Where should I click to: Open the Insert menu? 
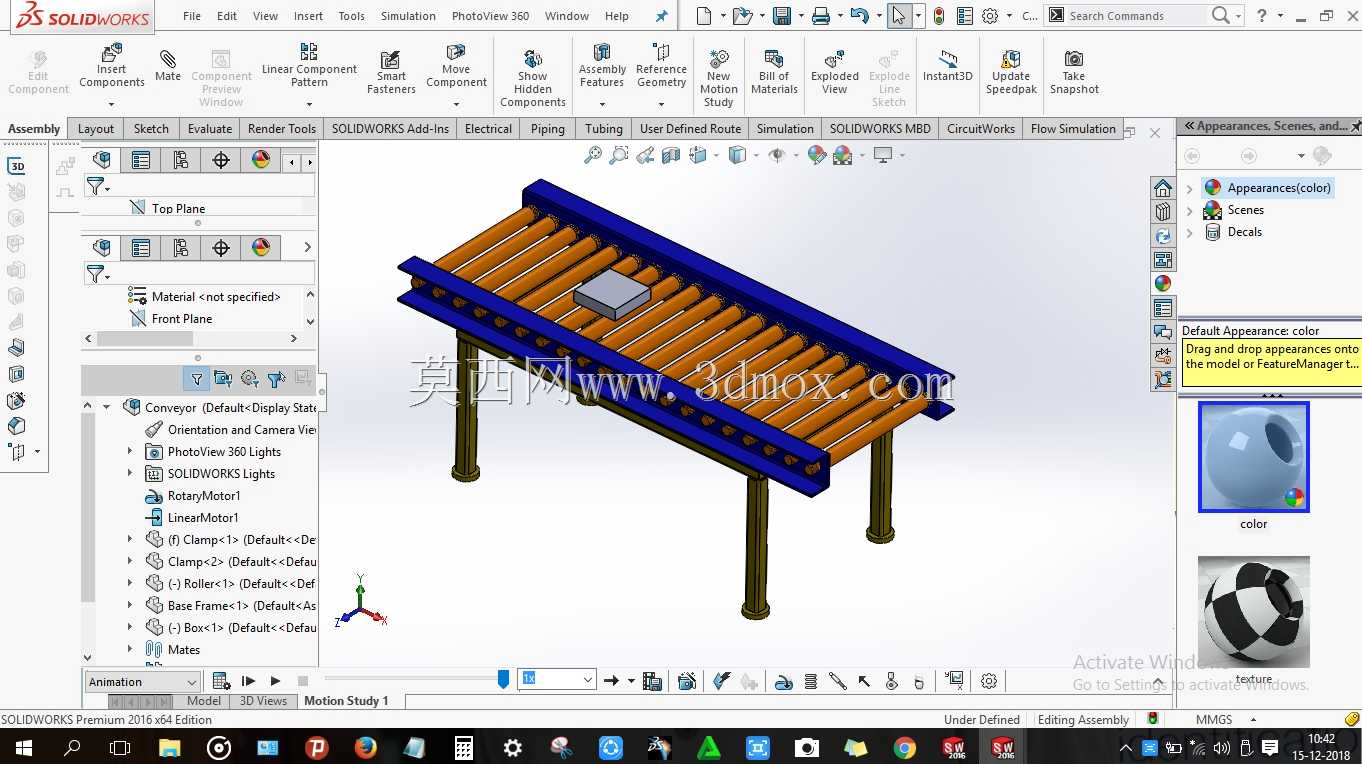tap(308, 16)
